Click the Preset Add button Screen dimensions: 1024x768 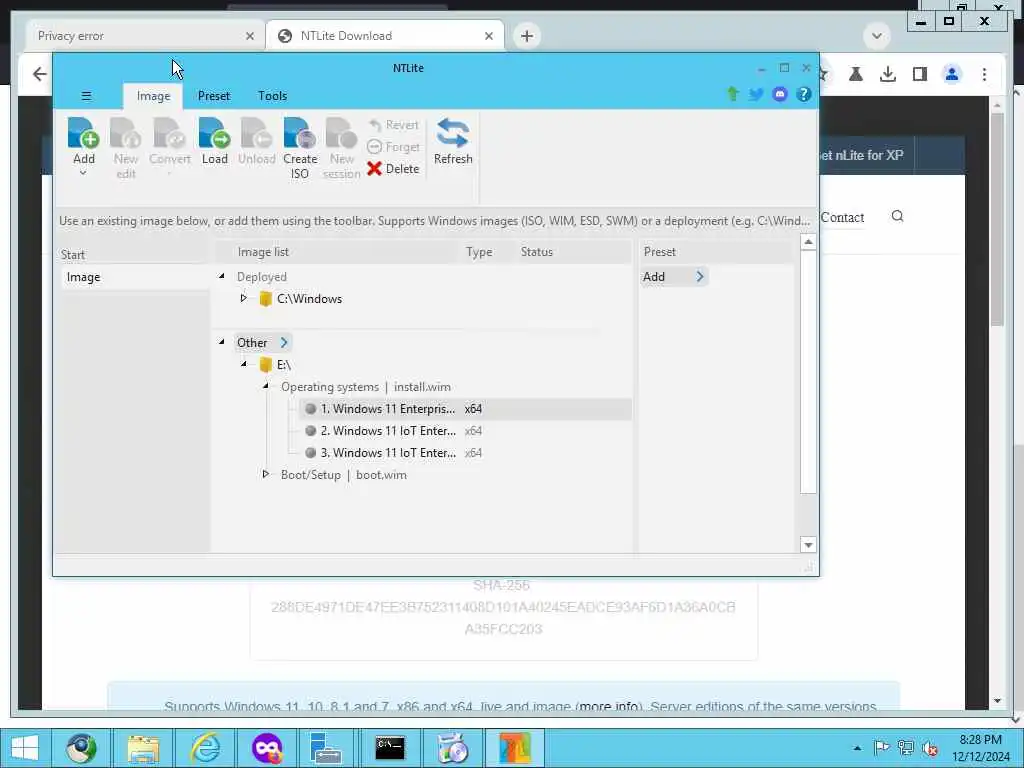tap(673, 277)
